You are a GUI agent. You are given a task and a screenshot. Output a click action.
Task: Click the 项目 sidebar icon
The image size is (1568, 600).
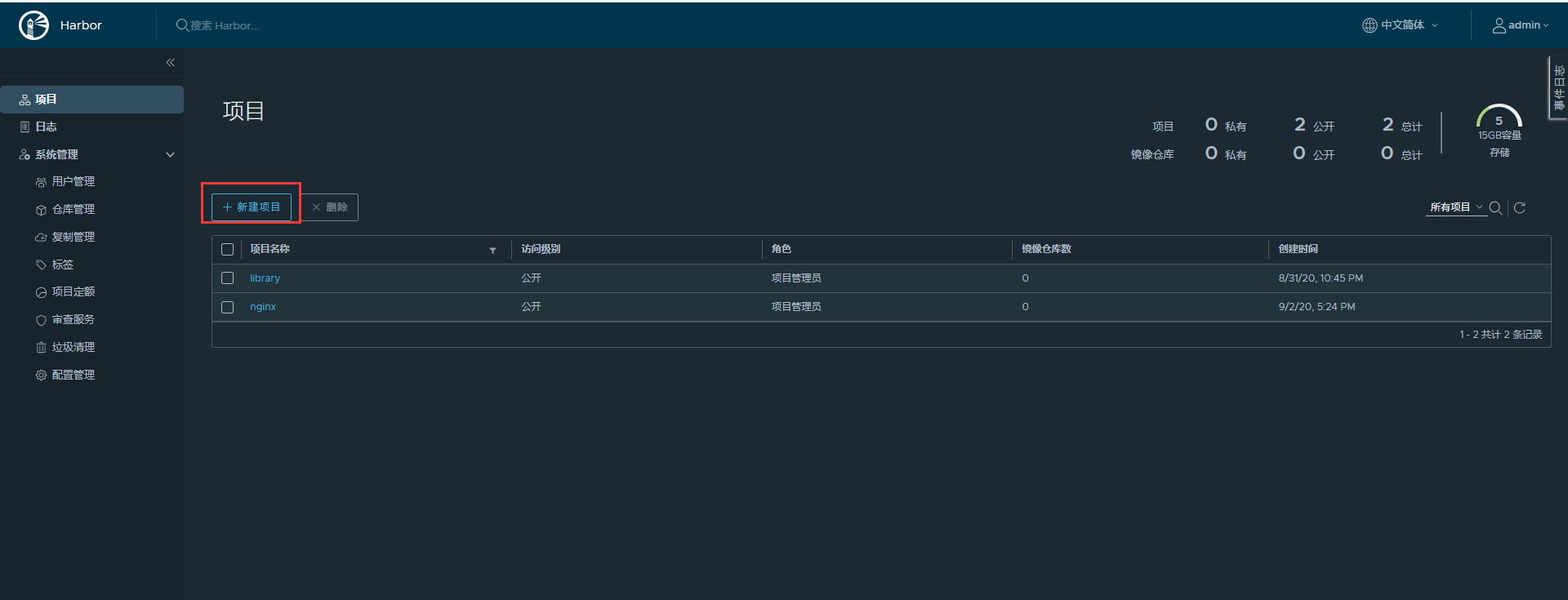[x=24, y=100]
